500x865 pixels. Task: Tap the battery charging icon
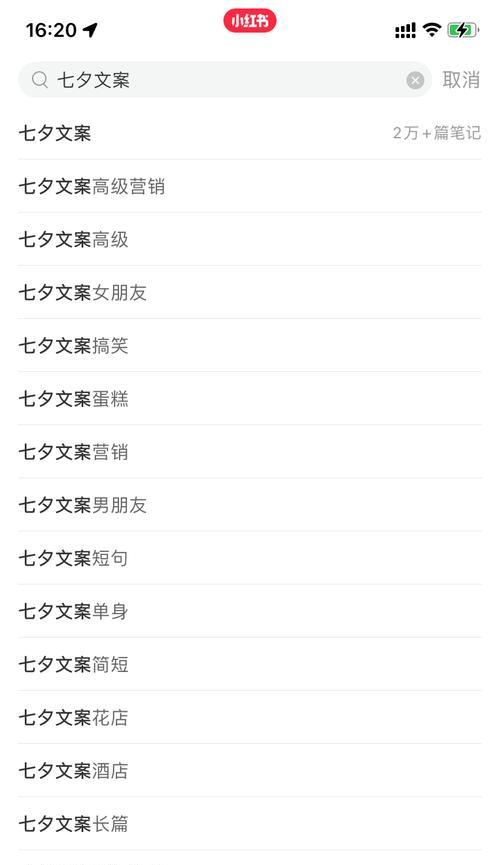point(463,30)
